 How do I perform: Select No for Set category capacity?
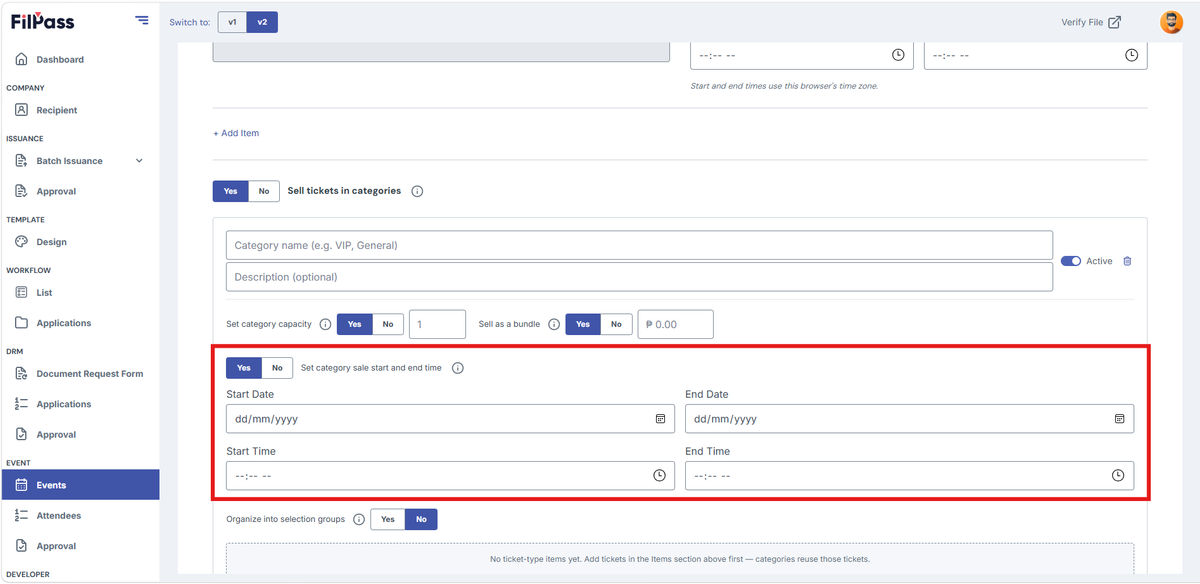(x=388, y=324)
